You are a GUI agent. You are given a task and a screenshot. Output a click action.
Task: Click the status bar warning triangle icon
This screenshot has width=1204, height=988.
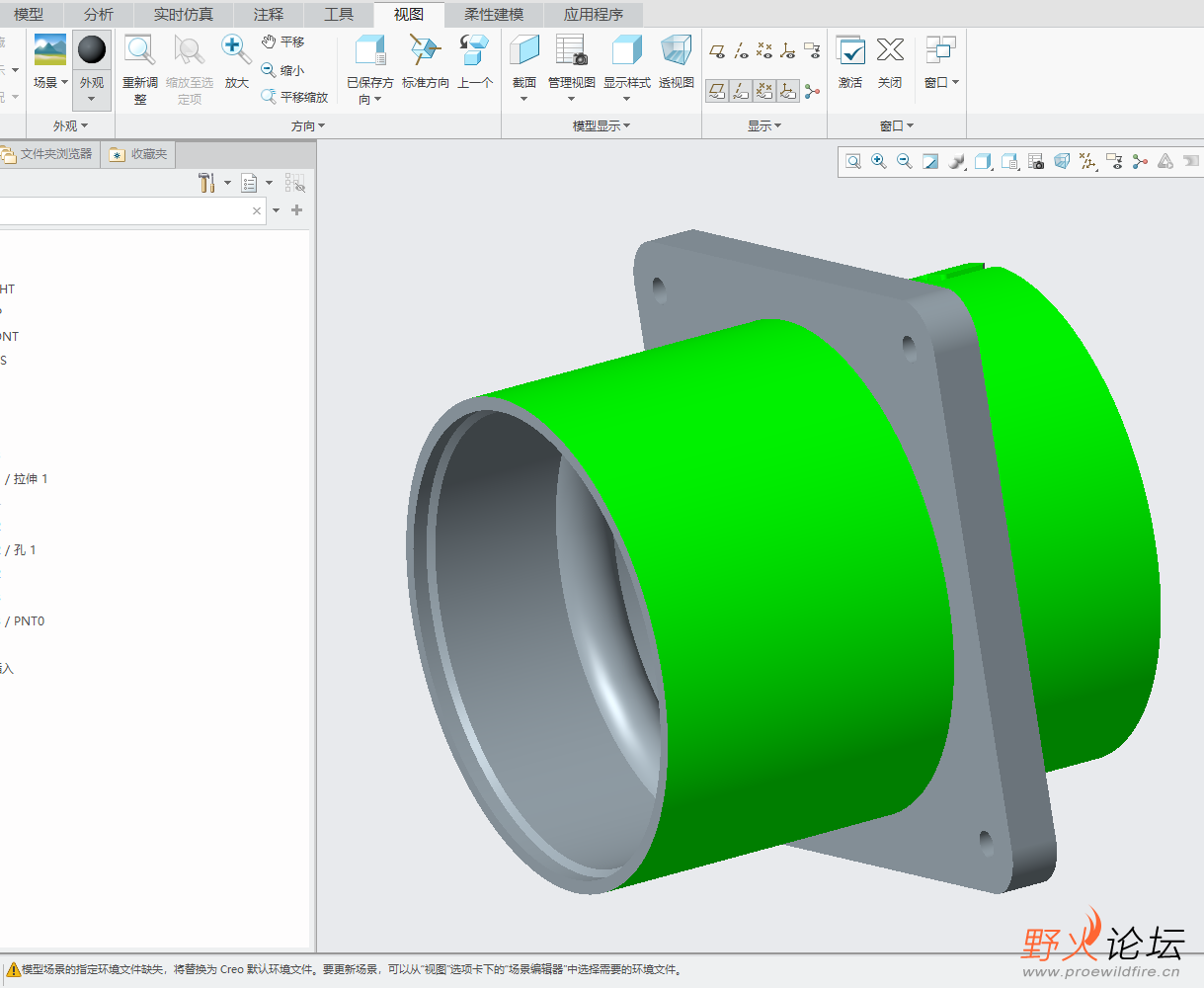13,970
